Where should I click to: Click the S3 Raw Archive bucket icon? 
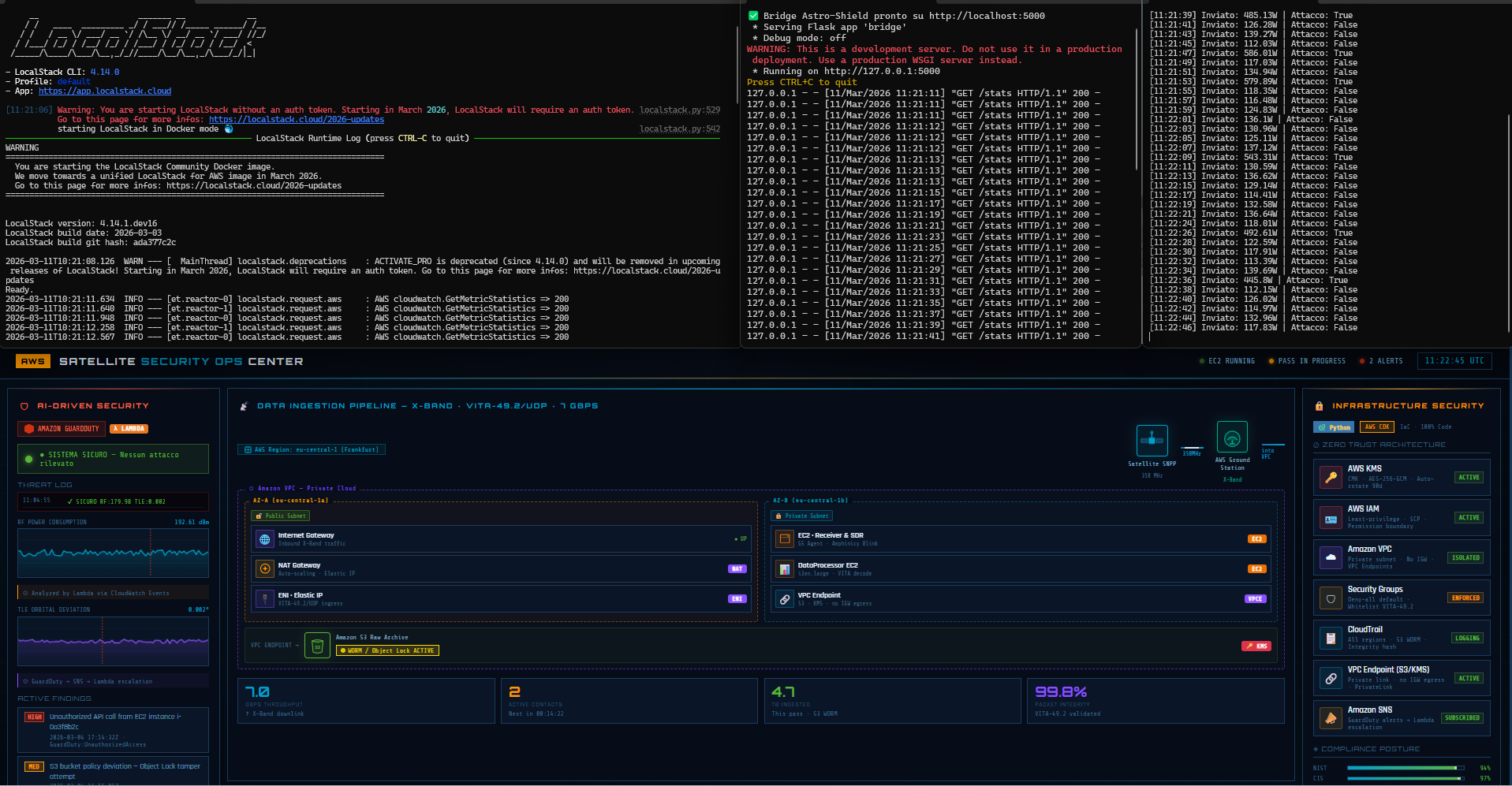(x=318, y=644)
